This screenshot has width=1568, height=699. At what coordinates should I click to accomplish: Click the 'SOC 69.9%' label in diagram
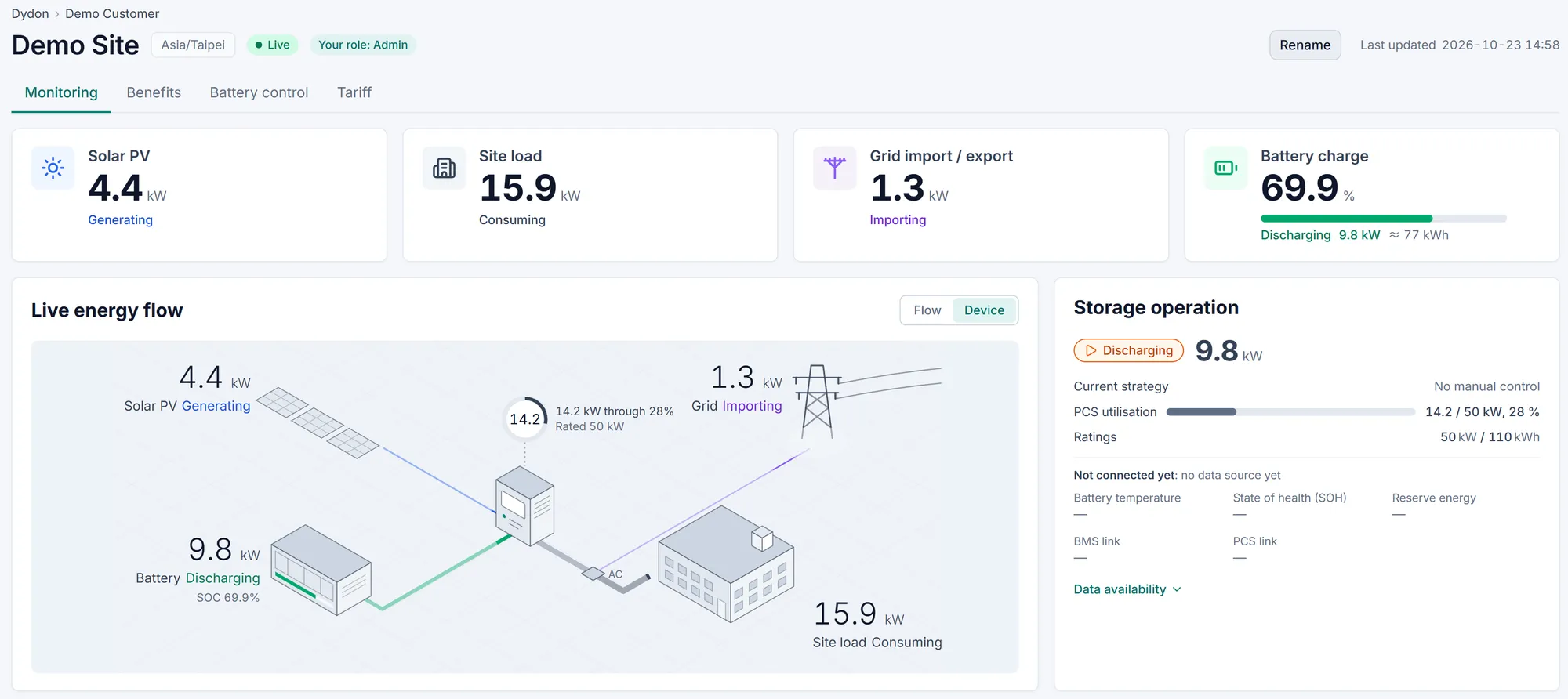[227, 598]
